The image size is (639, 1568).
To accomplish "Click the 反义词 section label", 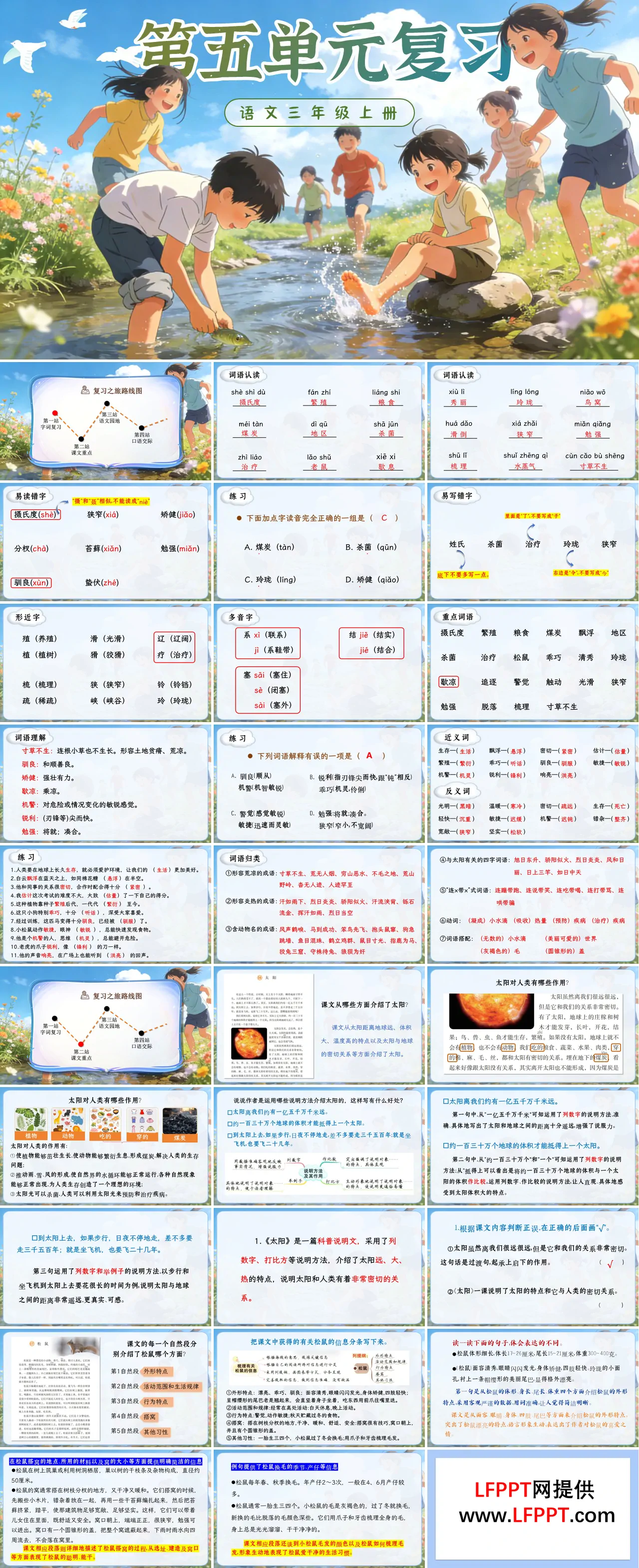I will (457, 790).
